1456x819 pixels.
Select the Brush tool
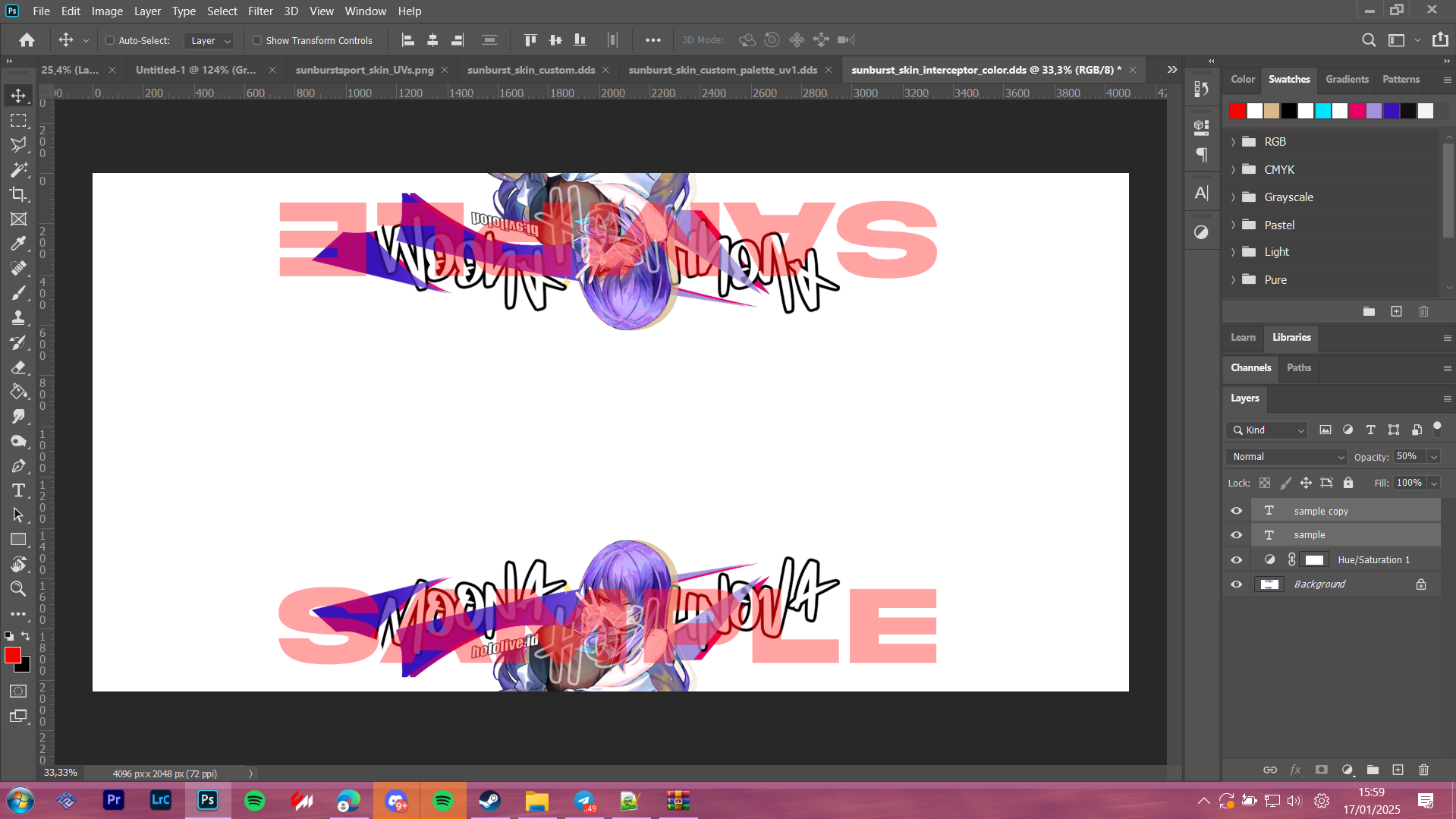pyautogui.click(x=18, y=293)
